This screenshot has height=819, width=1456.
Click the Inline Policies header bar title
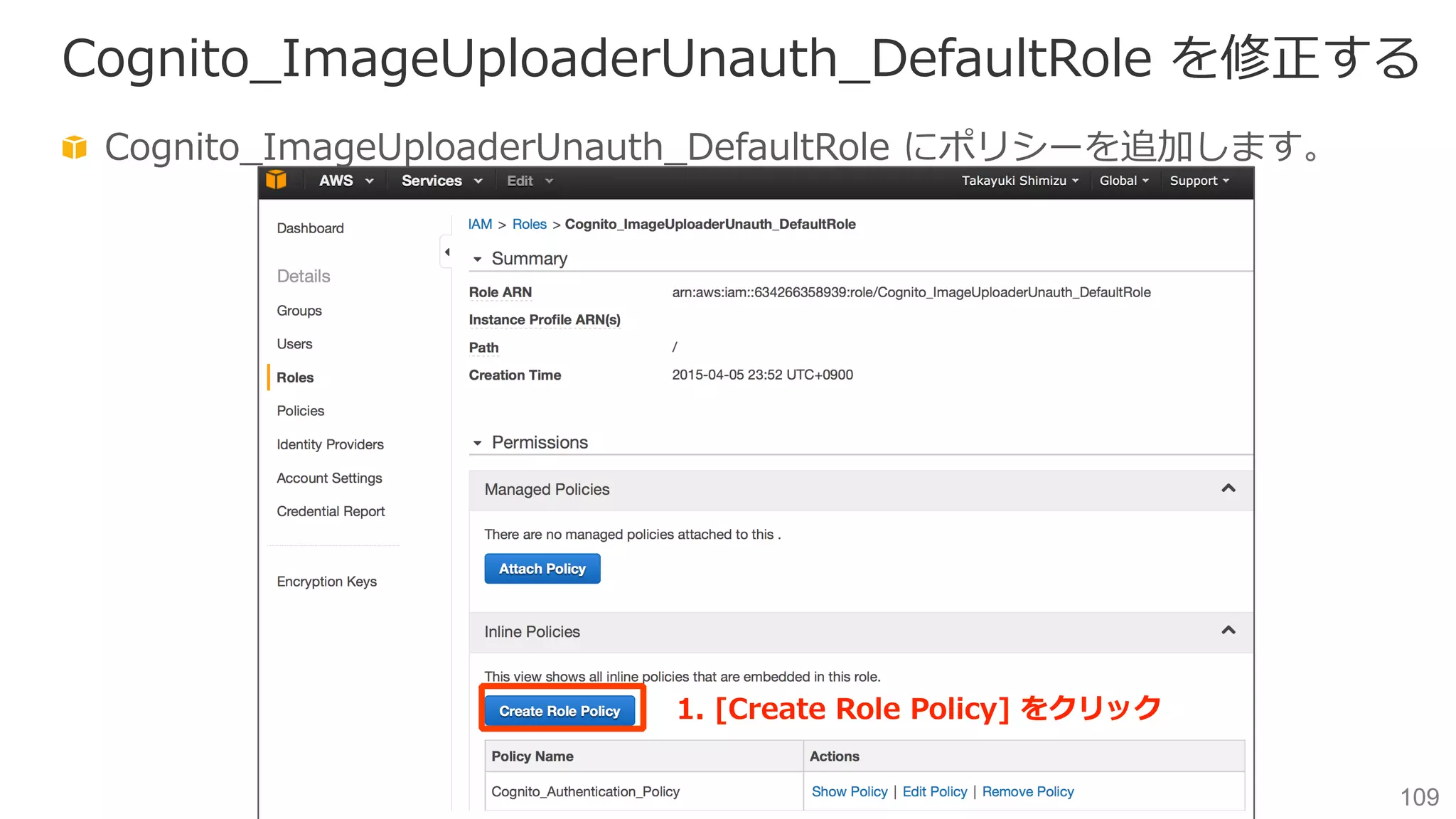tap(532, 631)
